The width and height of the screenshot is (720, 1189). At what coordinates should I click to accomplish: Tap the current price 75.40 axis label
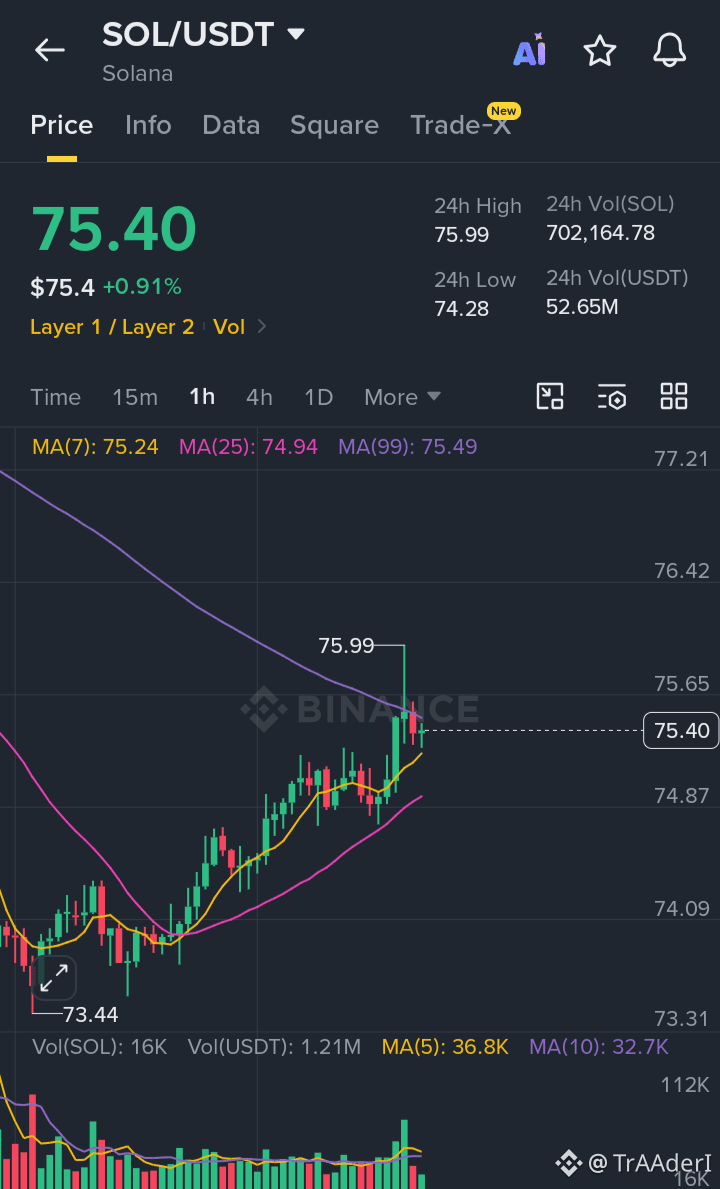point(681,730)
